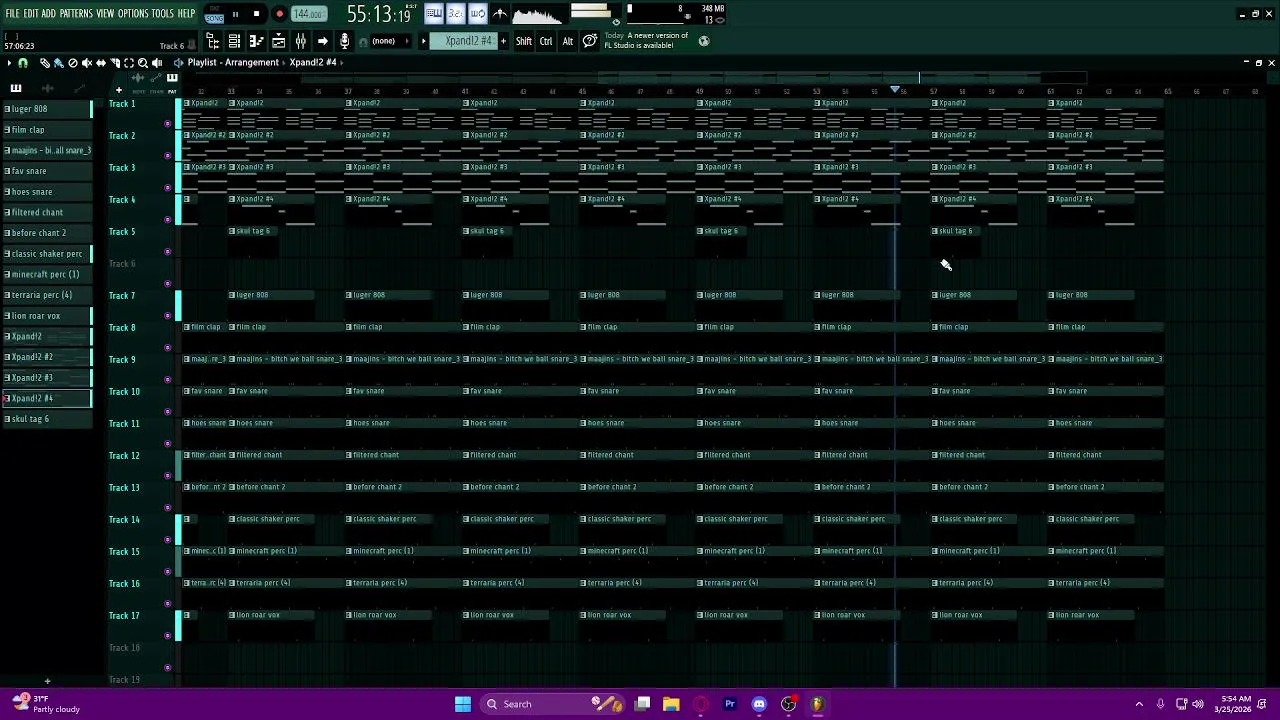Screen dimensions: 1280x720
Task: Click the Xpand!2 #4 breadcrumb in playlist title
Action: point(313,62)
